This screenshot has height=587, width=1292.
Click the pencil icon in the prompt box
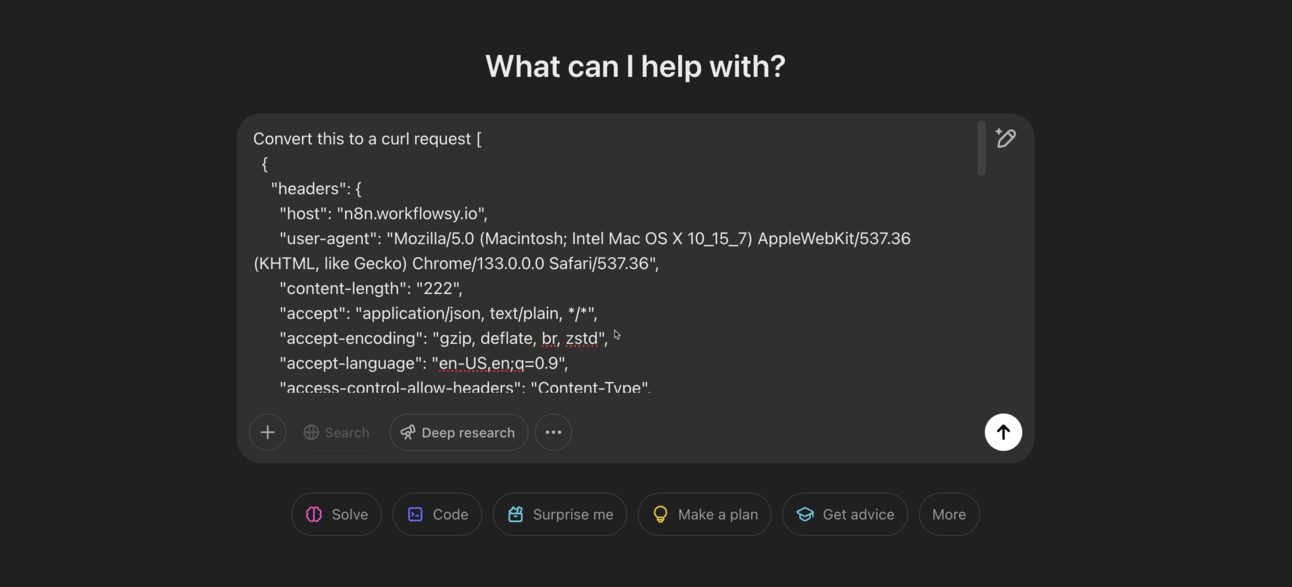coord(1006,138)
